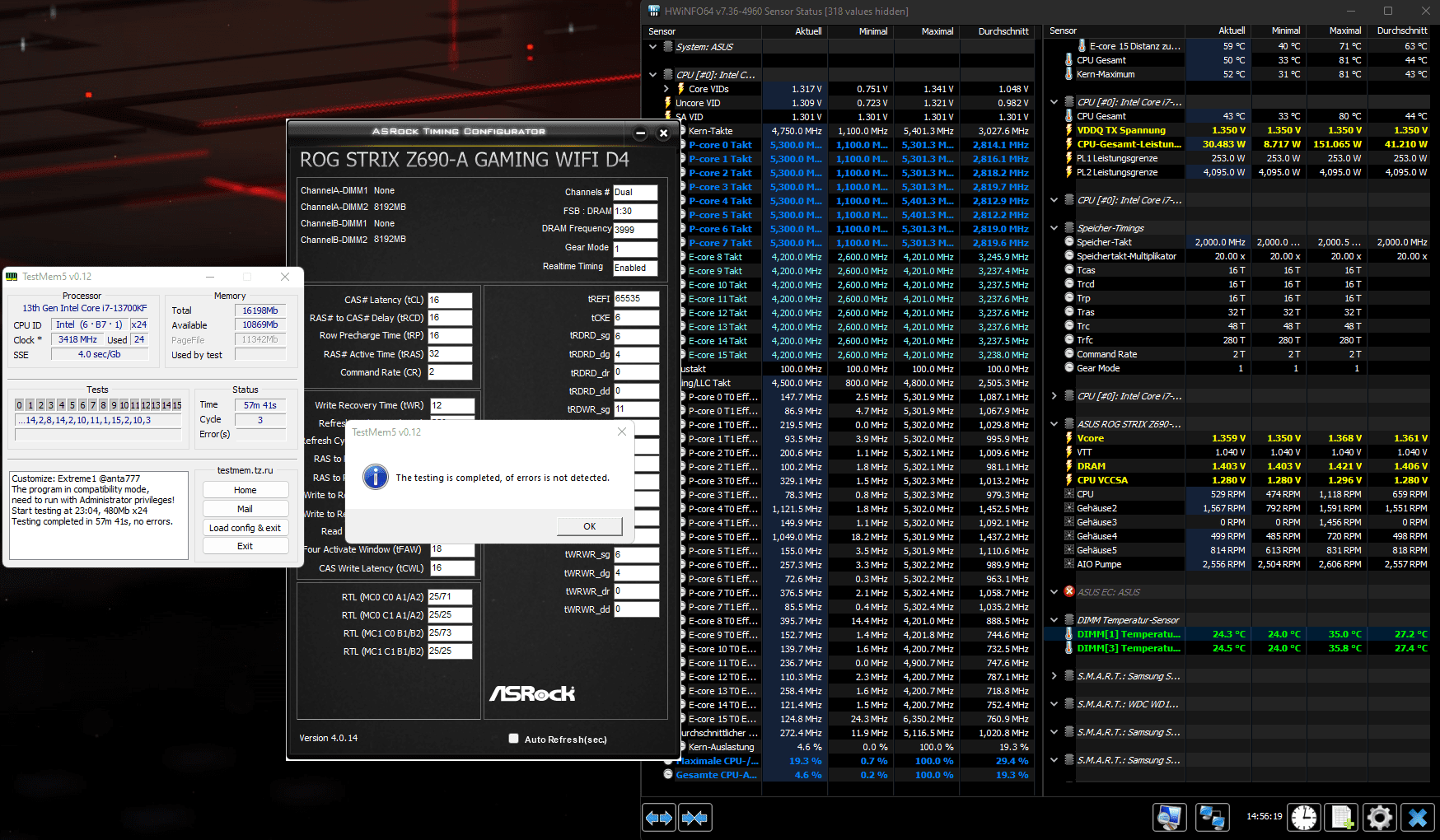The image size is (1440, 840).
Task: Click HWiNFO logging sheet with plus icon
Action: [1342, 817]
